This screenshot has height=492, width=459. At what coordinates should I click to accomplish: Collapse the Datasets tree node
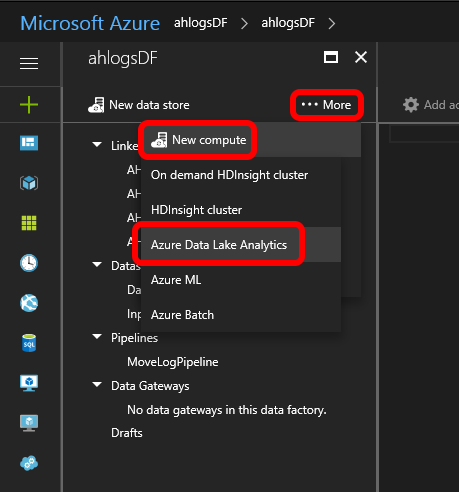[x=97, y=264]
